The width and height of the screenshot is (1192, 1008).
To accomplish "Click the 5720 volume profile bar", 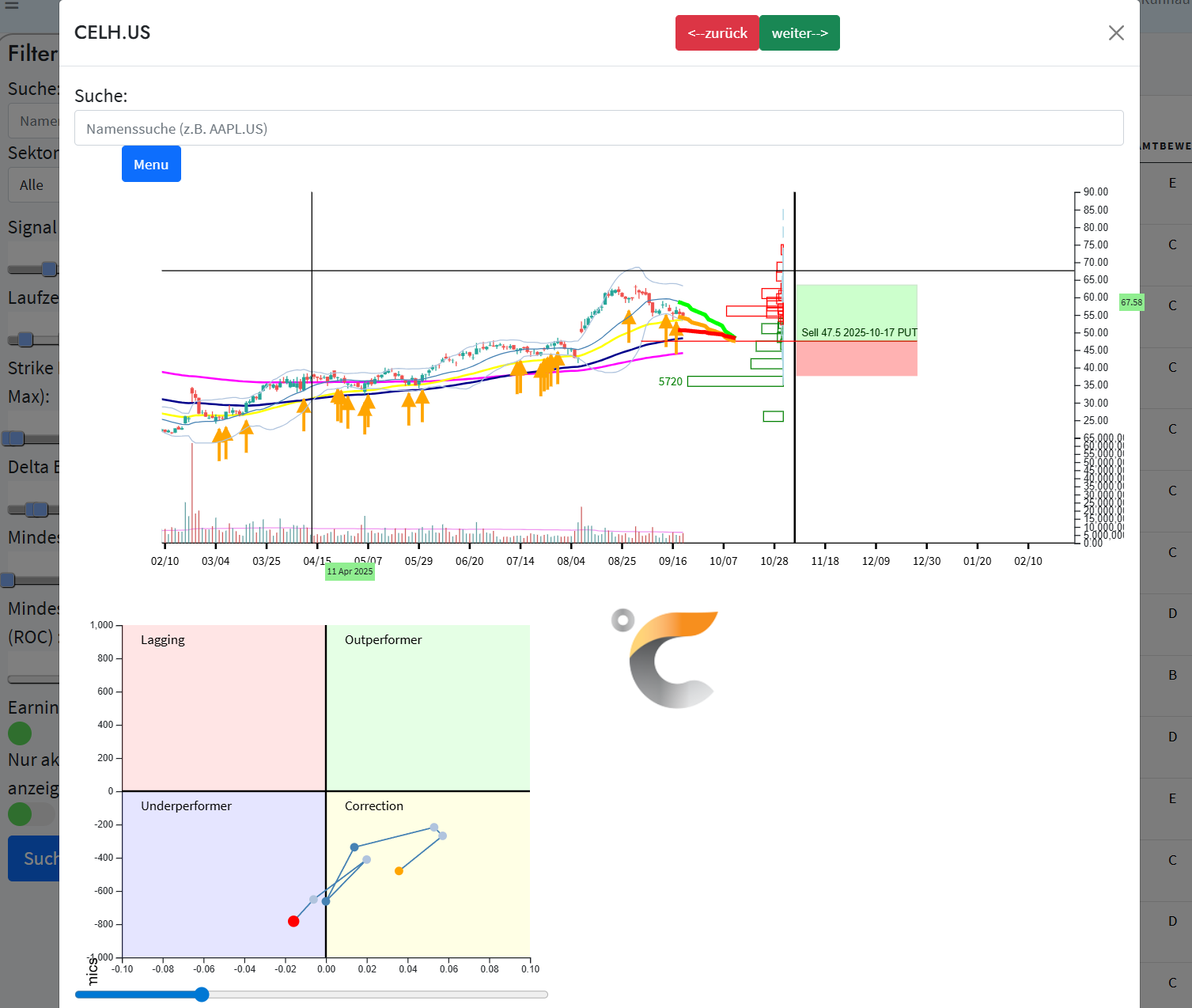I will click(735, 381).
